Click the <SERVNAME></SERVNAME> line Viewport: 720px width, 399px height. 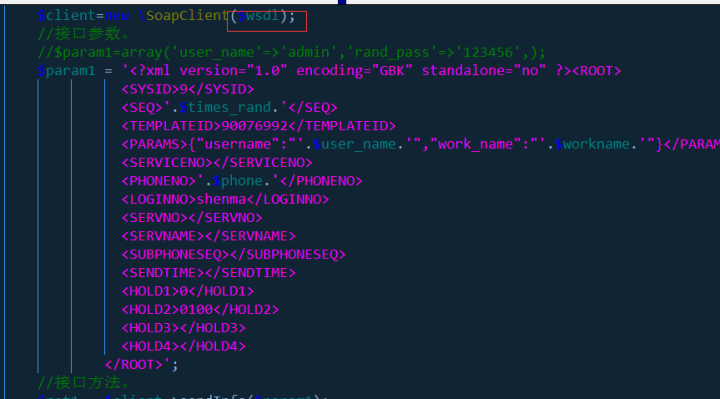pos(208,236)
